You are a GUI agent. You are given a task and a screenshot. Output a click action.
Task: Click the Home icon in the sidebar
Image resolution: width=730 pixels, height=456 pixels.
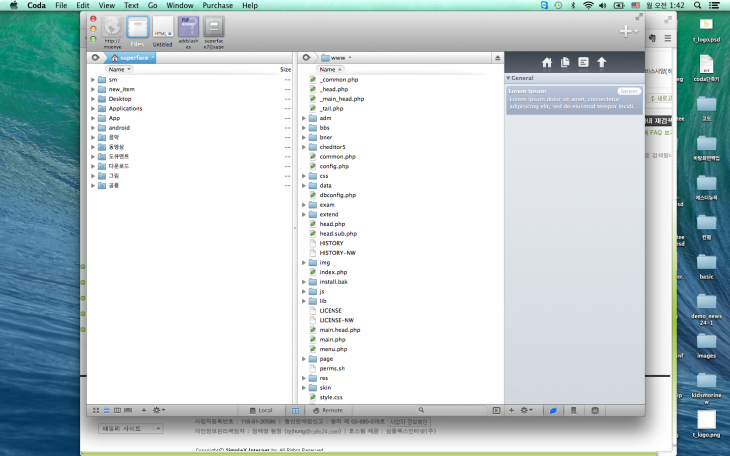pos(546,62)
